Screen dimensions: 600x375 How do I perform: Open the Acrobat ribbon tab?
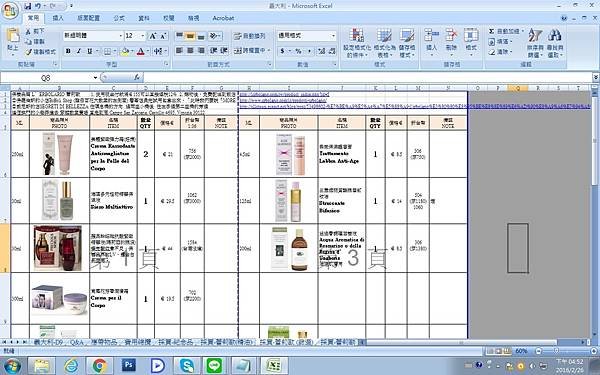(223, 18)
